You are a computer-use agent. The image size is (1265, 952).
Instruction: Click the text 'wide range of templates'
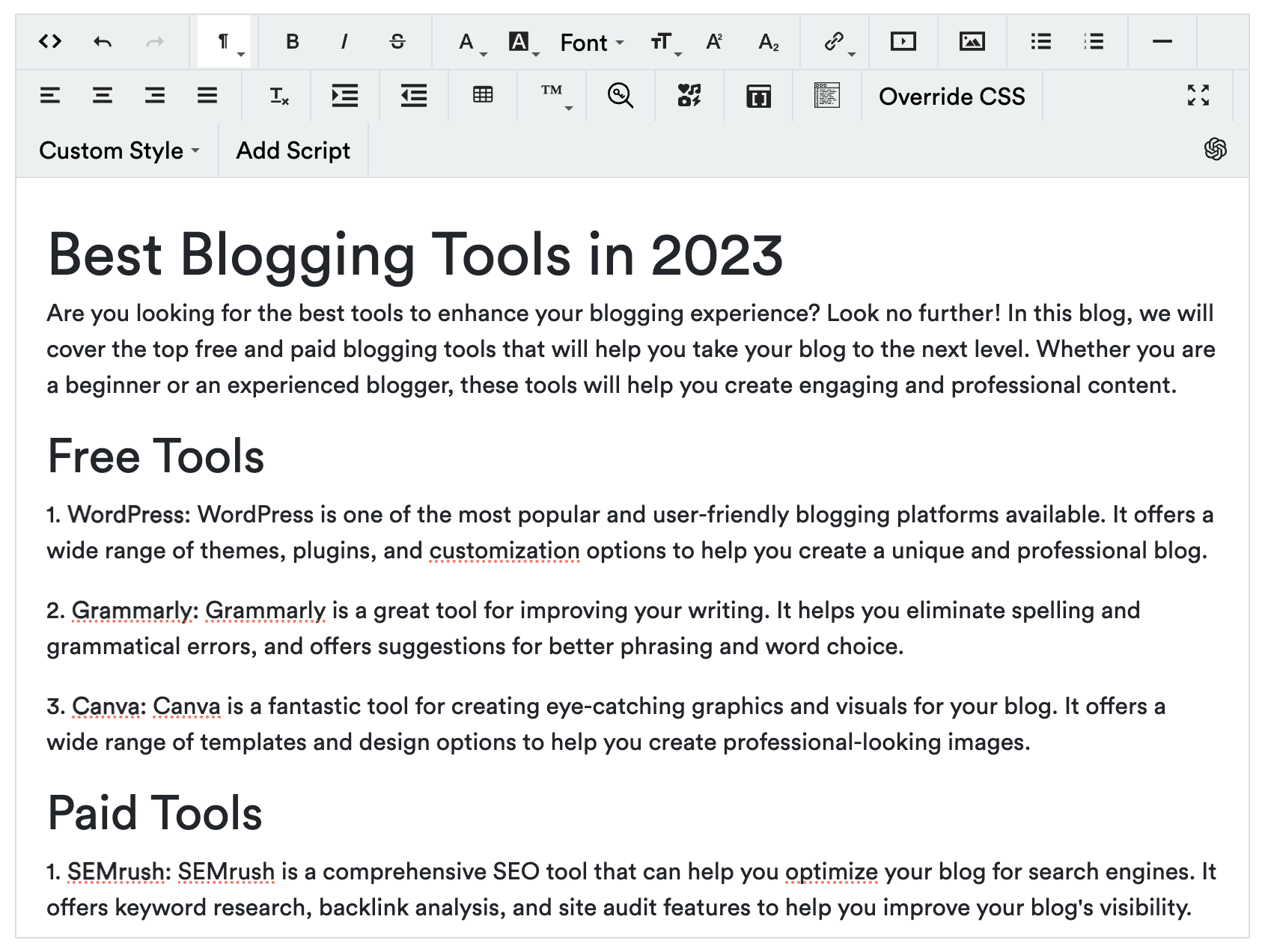click(x=177, y=742)
